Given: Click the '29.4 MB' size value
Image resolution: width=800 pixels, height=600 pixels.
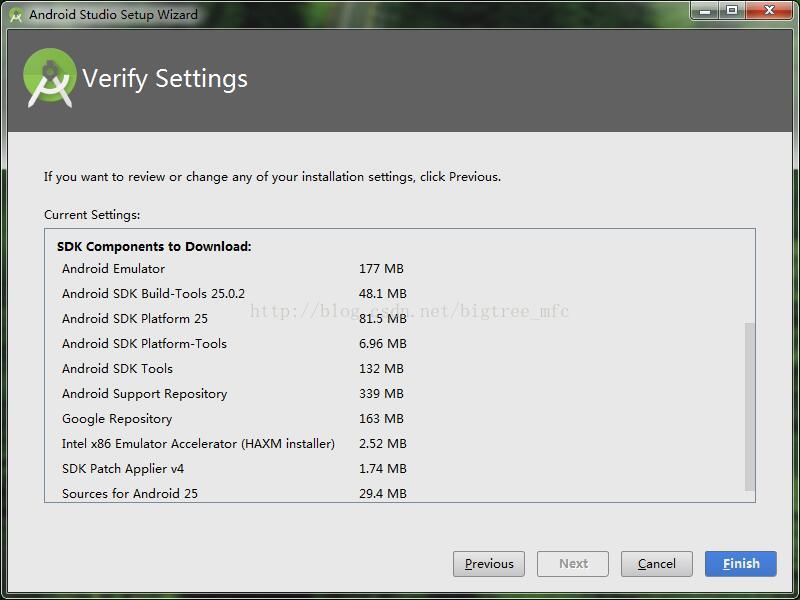Looking at the screenshot, I should point(383,493).
